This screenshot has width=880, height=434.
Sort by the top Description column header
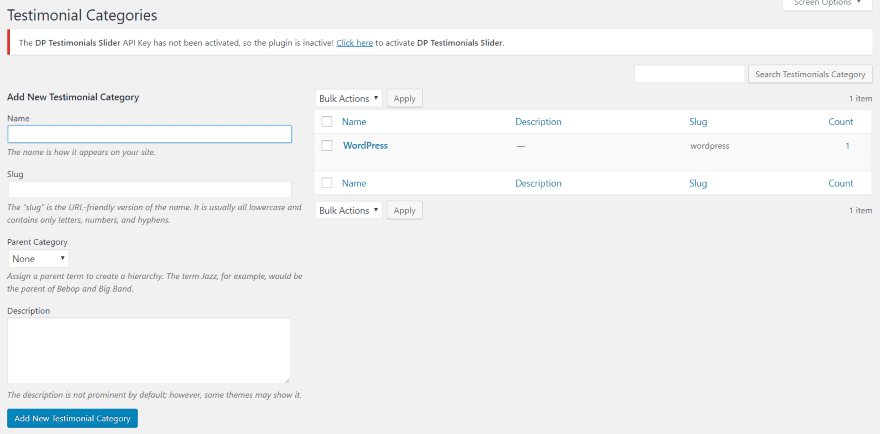(x=538, y=122)
